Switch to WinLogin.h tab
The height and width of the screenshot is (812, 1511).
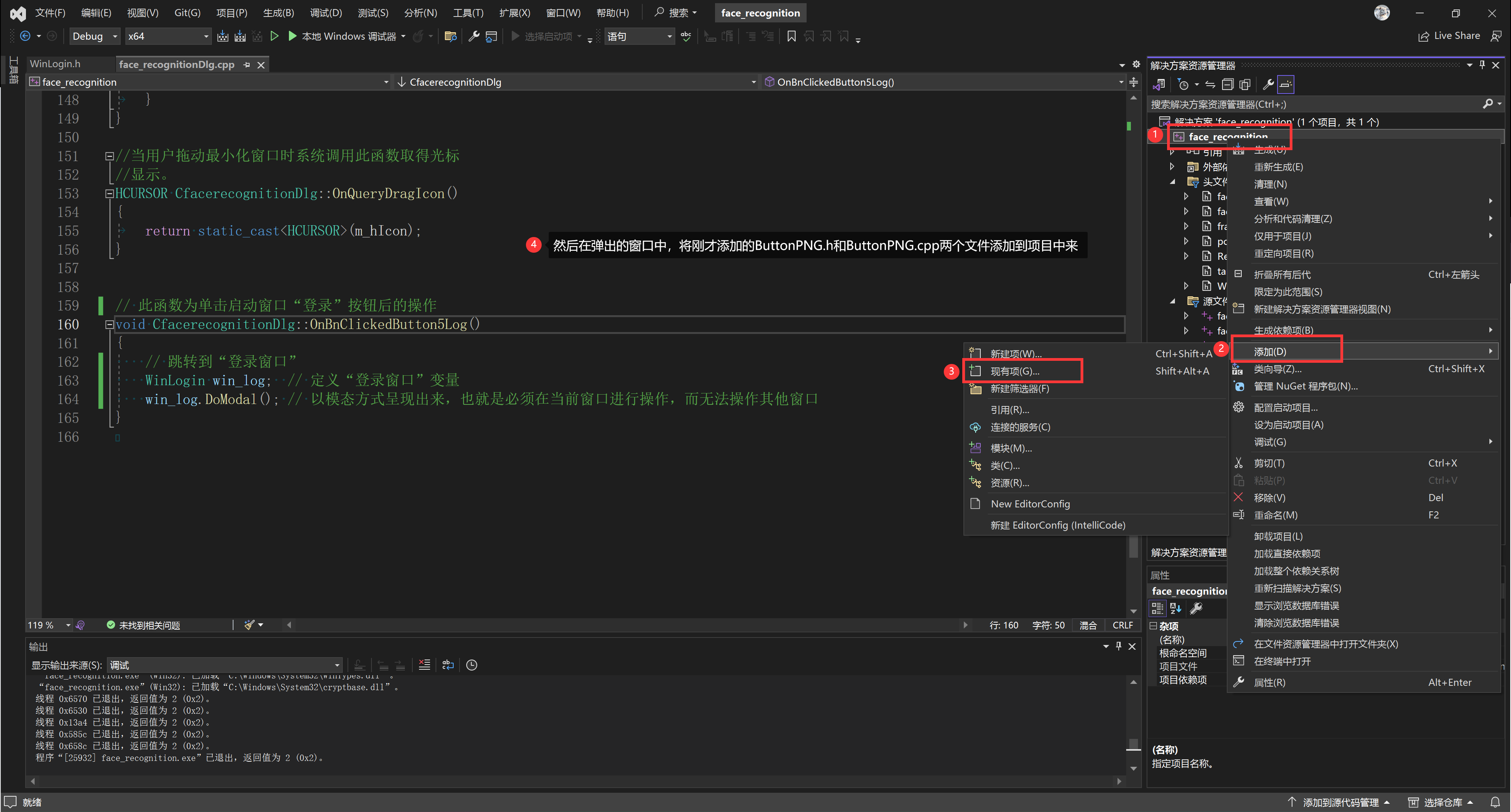click(x=55, y=64)
